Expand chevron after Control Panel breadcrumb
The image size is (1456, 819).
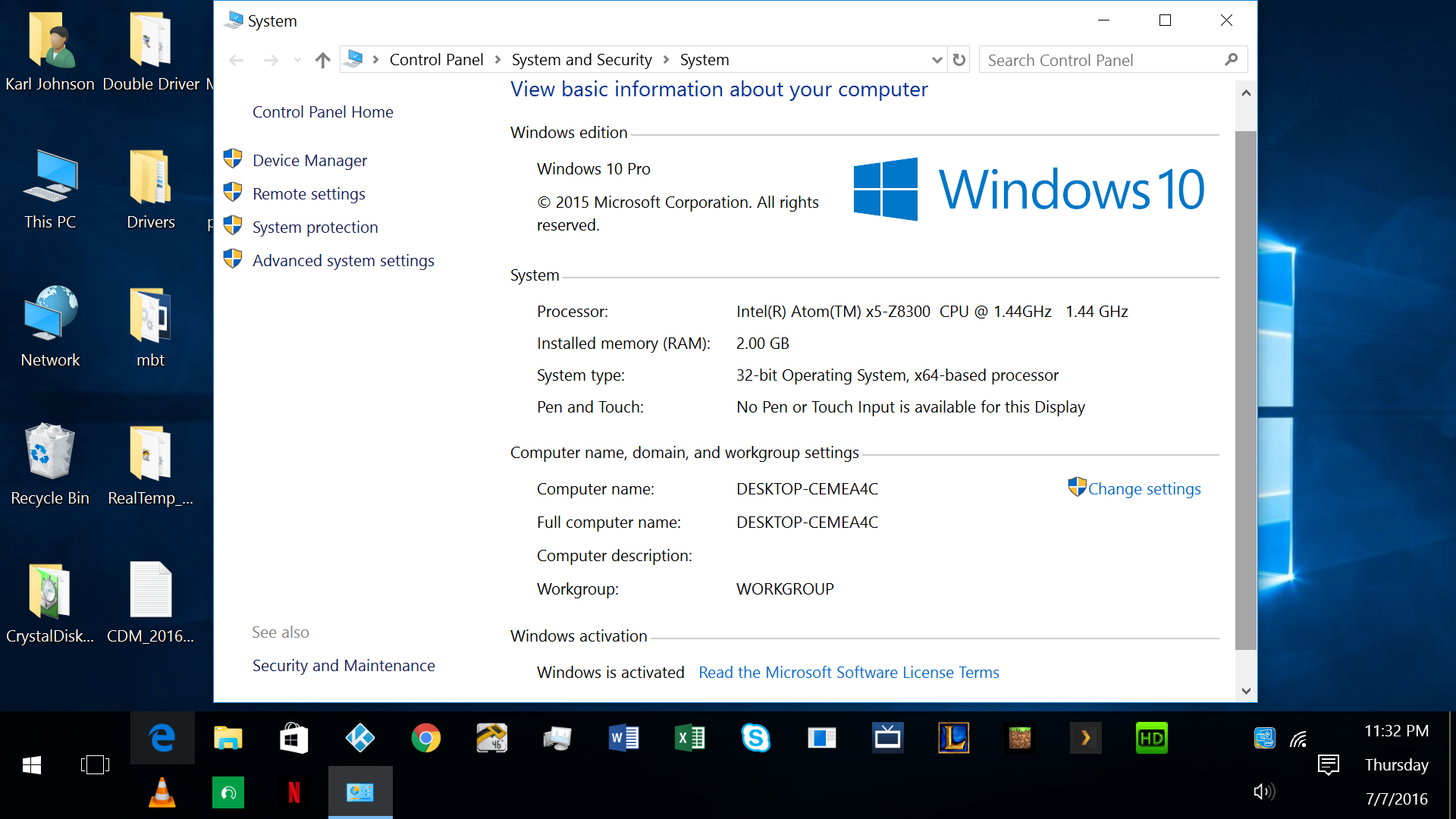point(497,60)
